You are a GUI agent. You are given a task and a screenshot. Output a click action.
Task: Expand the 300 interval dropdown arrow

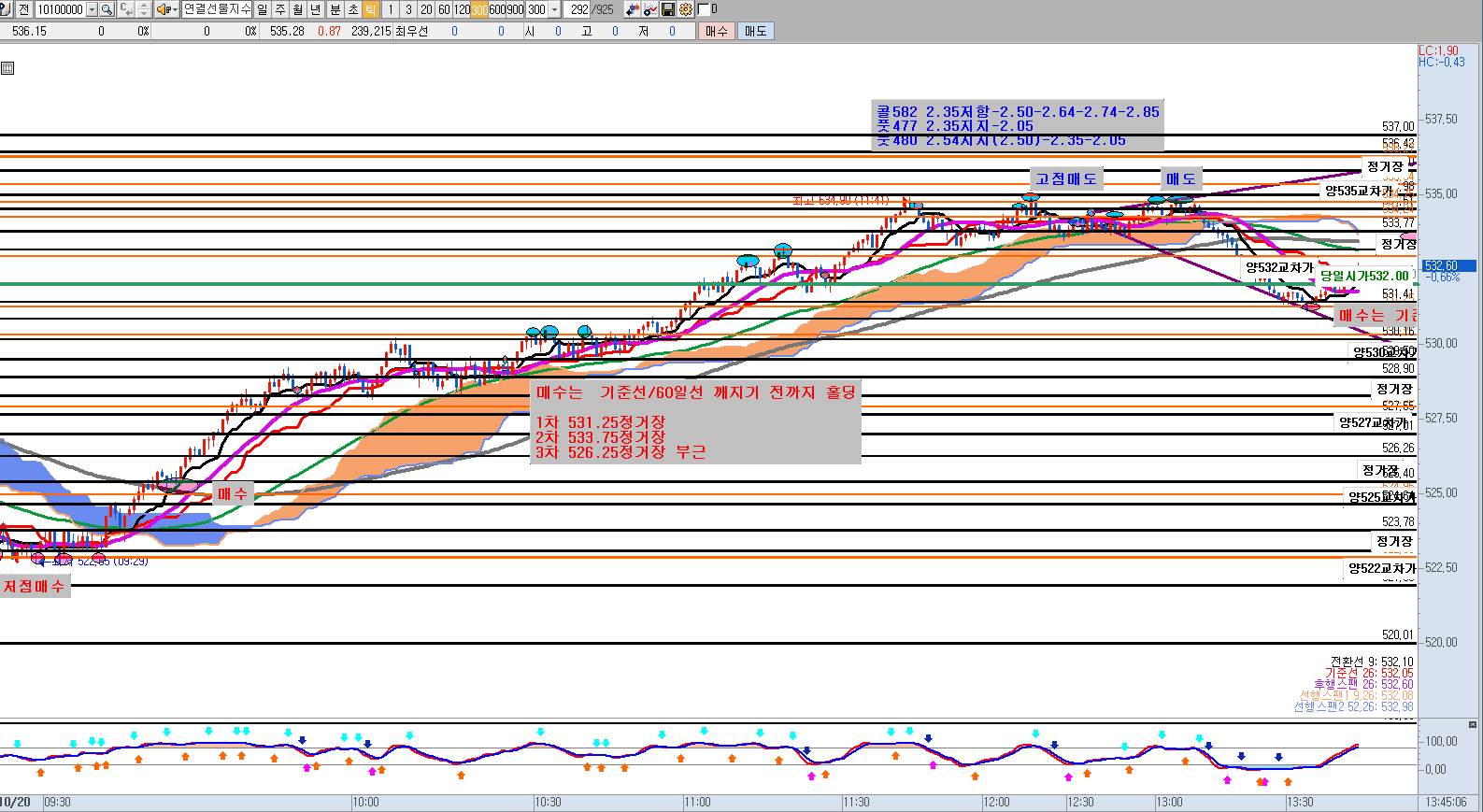click(x=555, y=9)
